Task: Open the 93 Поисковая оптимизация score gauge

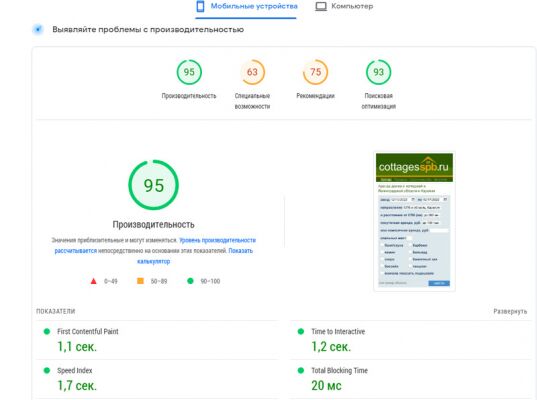Action: (378, 72)
